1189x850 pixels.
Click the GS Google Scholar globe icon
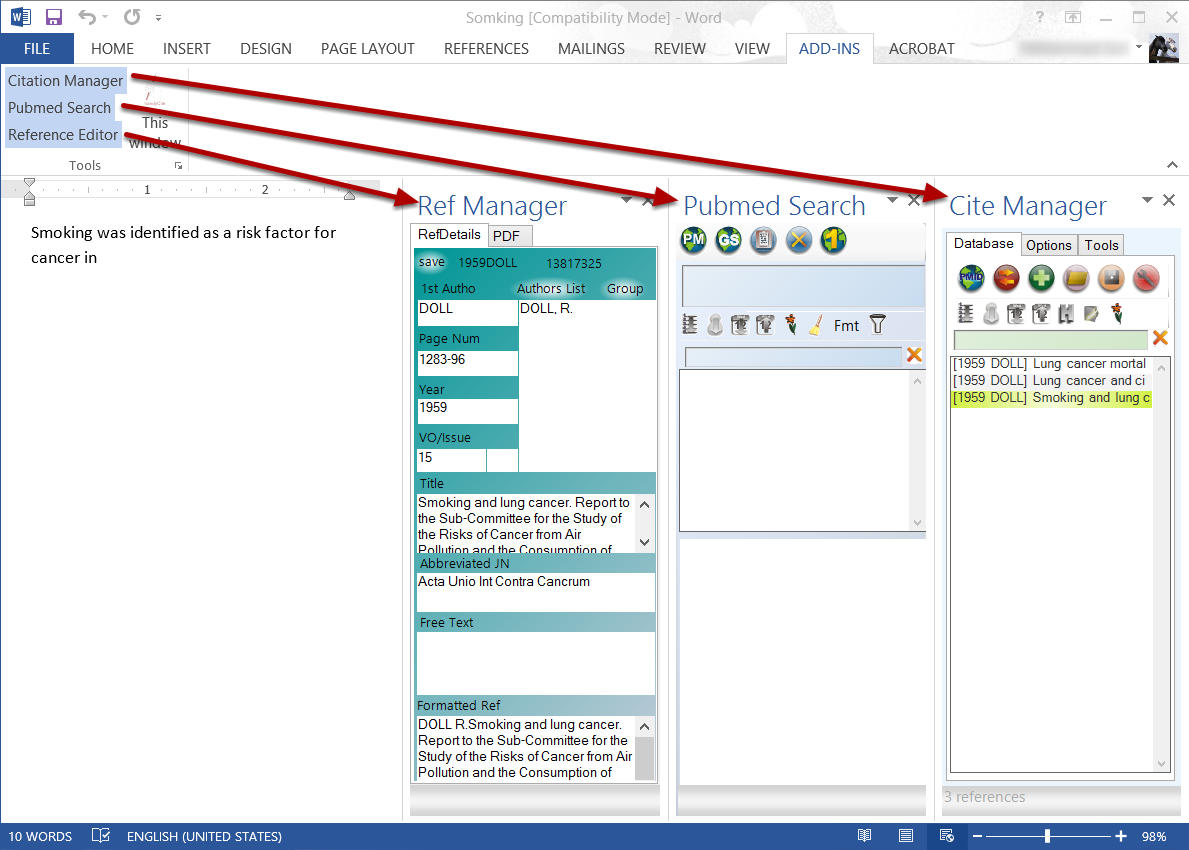(728, 241)
